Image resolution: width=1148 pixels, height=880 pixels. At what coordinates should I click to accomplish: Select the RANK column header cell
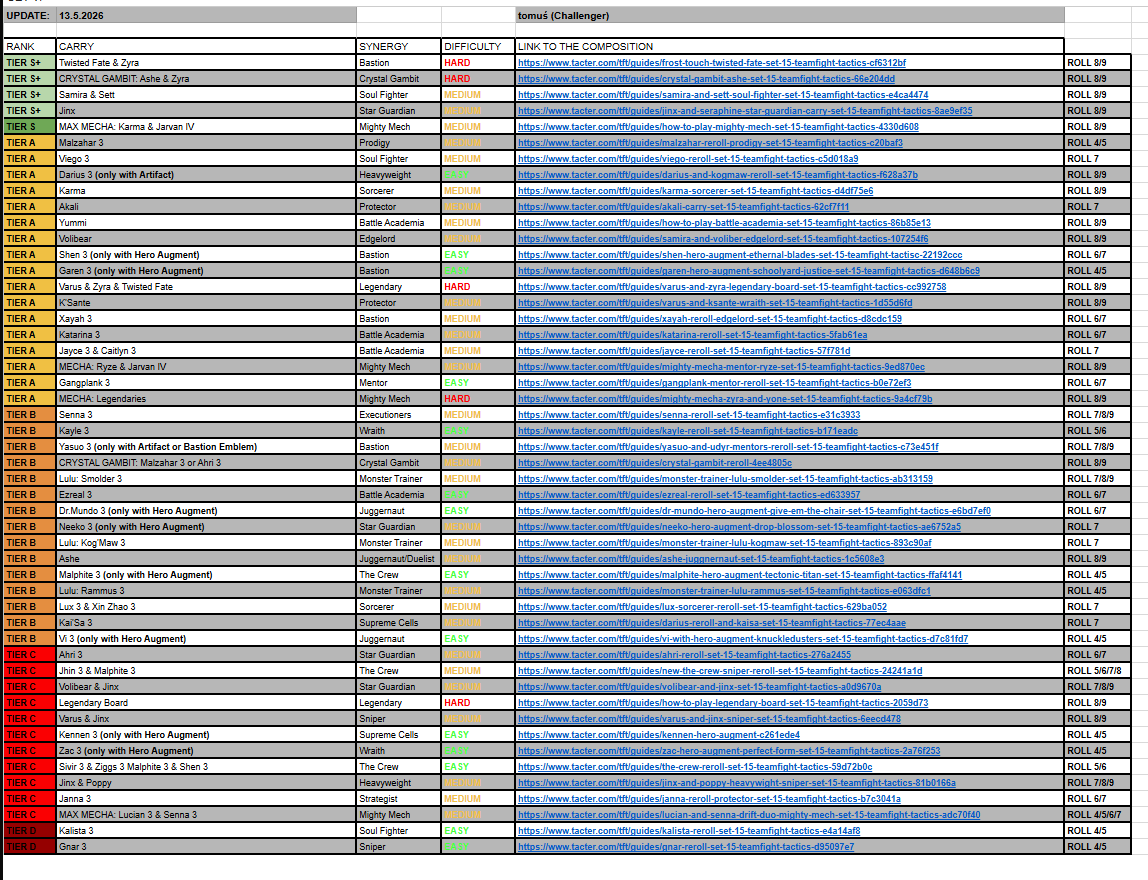[29, 46]
